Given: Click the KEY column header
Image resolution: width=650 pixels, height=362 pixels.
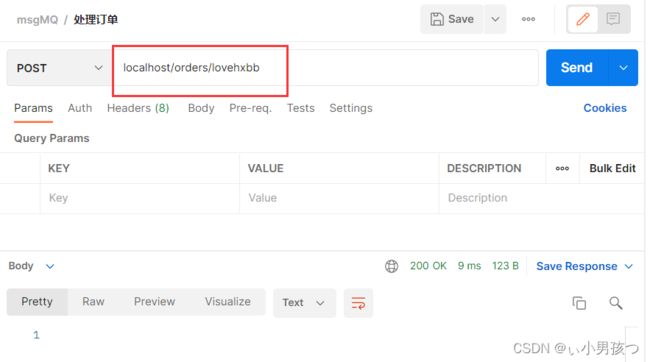Looking at the screenshot, I should (x=59, y=168).
